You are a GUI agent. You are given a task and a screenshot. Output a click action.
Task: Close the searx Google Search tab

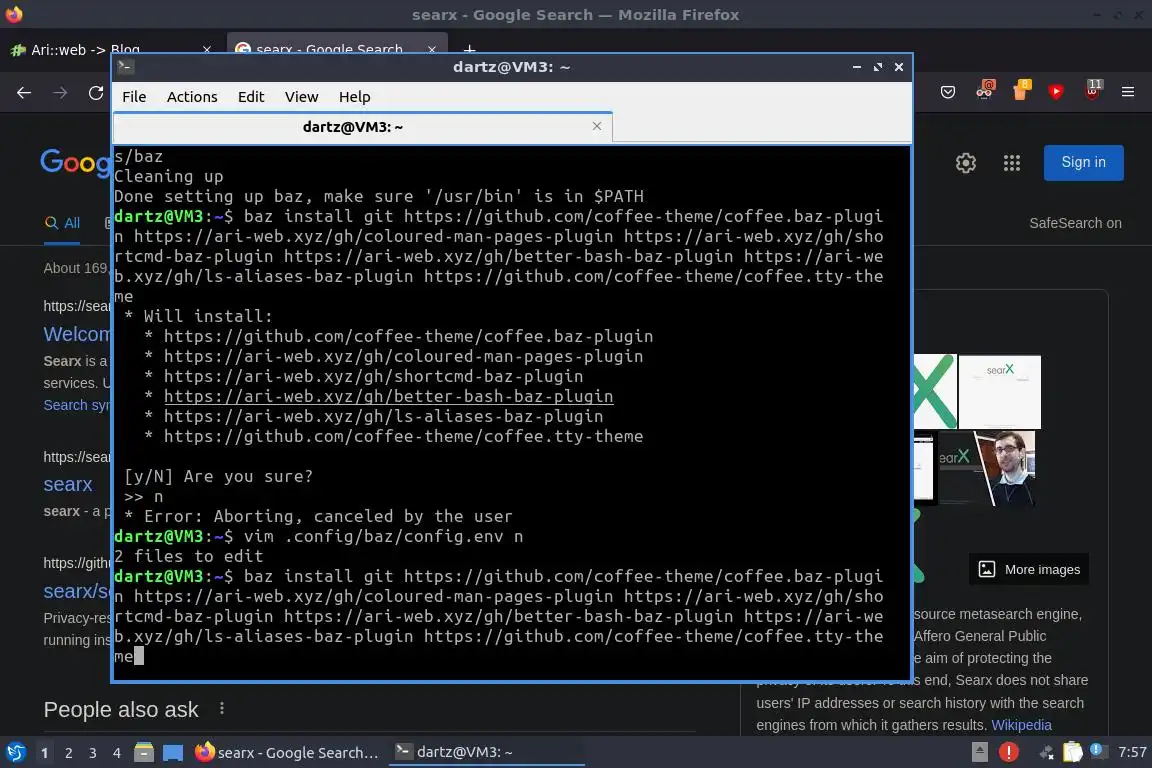[x=431, y=49]
